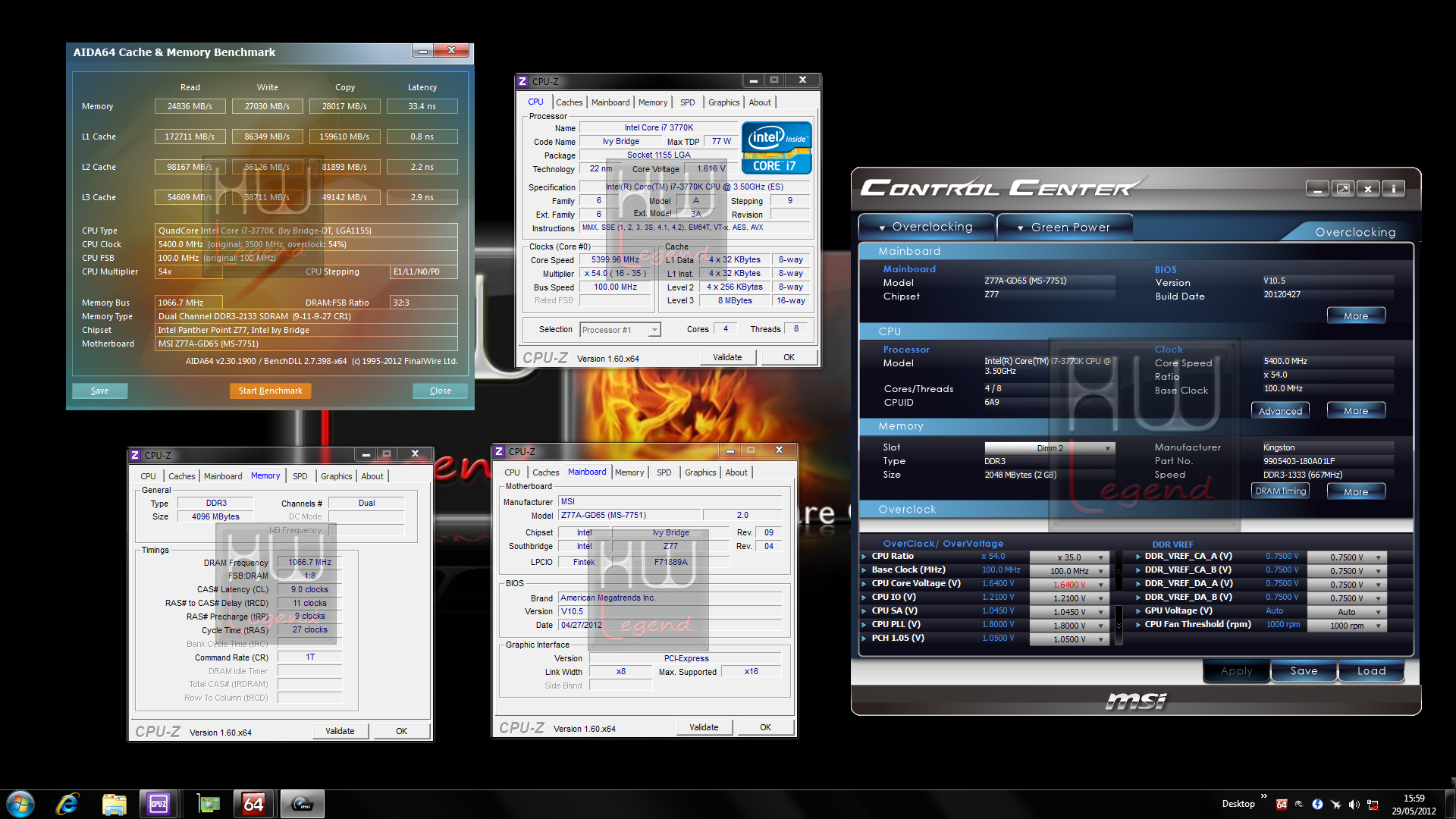Click Advanced in Control Center CPU section
The height and width of the screenshot is (819, 1456).
(1280, 411)
